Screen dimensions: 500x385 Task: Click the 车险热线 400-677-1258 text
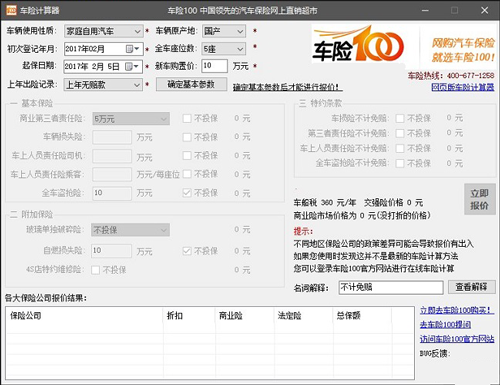[451, 76]
